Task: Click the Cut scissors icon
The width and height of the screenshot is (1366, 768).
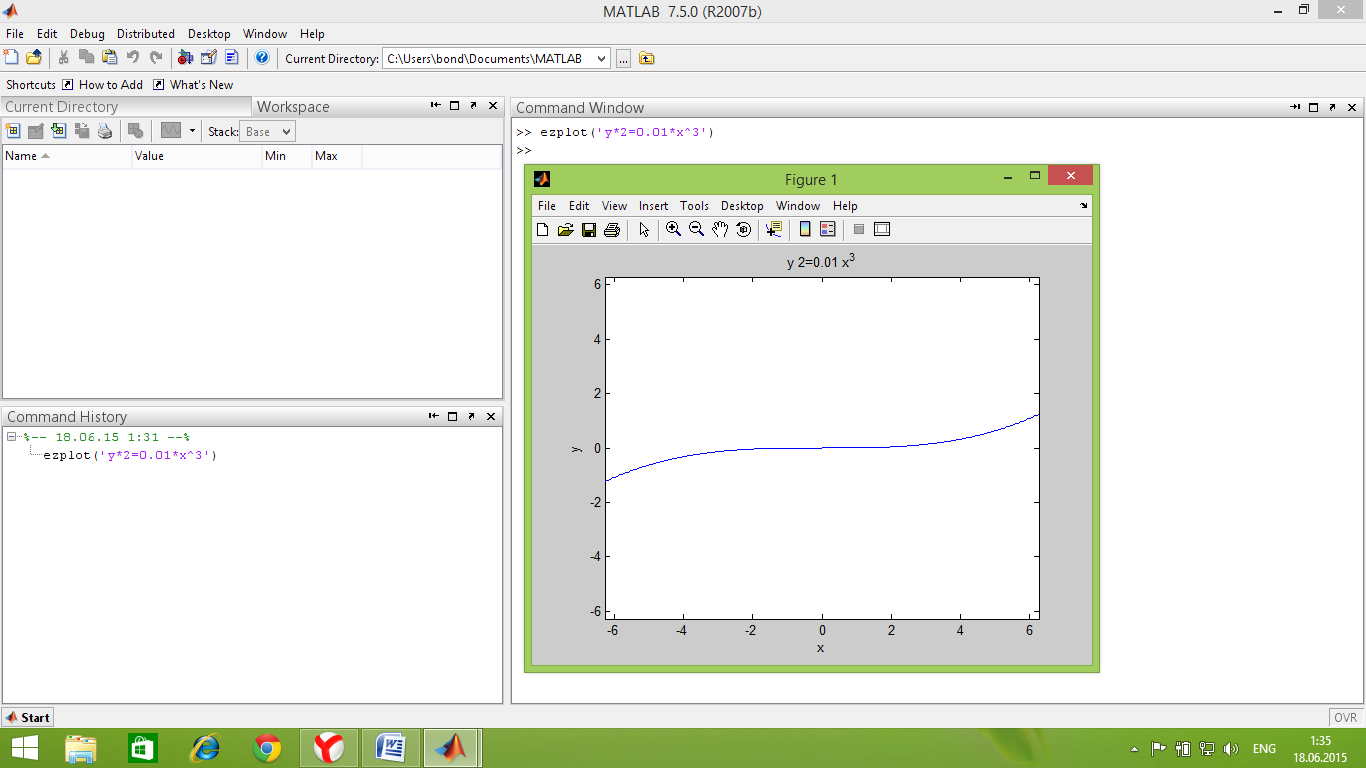Action: (x=64, y=58)
